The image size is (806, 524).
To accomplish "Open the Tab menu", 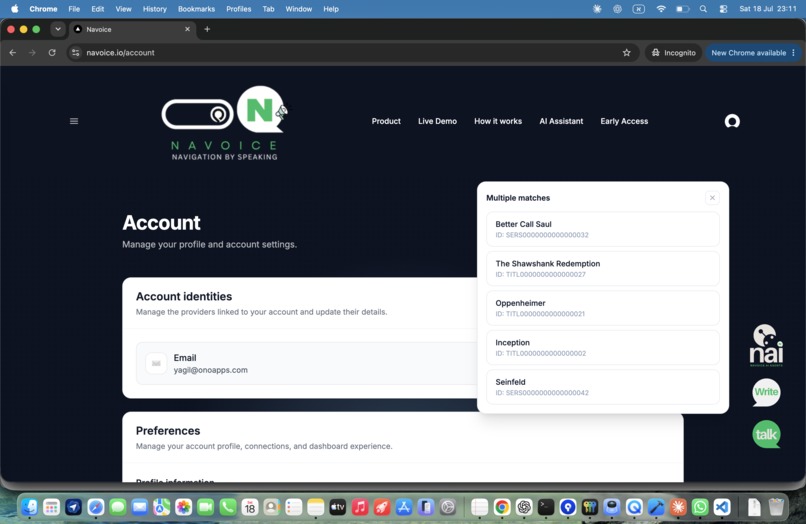I will [268, 9].
